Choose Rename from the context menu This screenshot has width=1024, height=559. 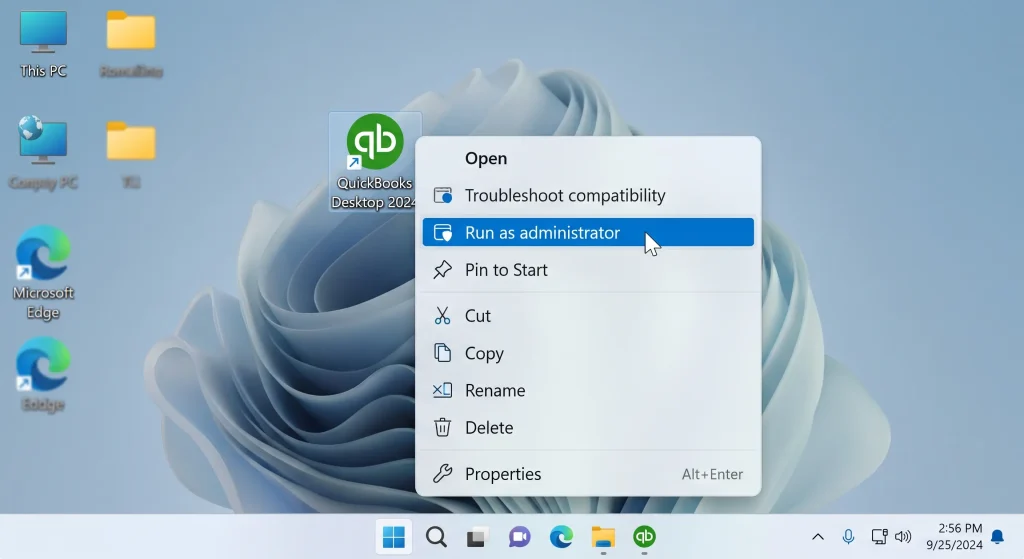click(588, 391)
